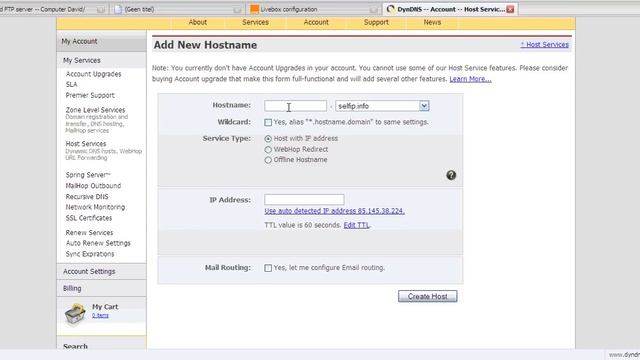640x360 pixels.
Task: Open the News menu
Action: pyautogui.click(x=432, y=22)
